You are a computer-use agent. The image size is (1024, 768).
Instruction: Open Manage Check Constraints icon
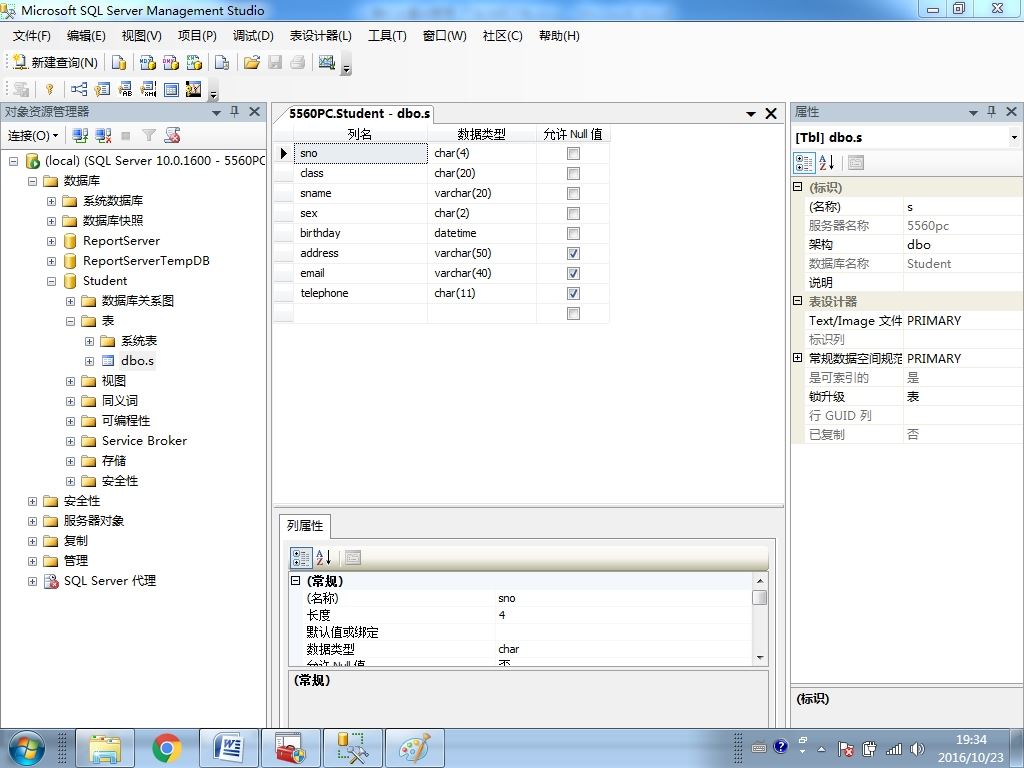[171, 89]
